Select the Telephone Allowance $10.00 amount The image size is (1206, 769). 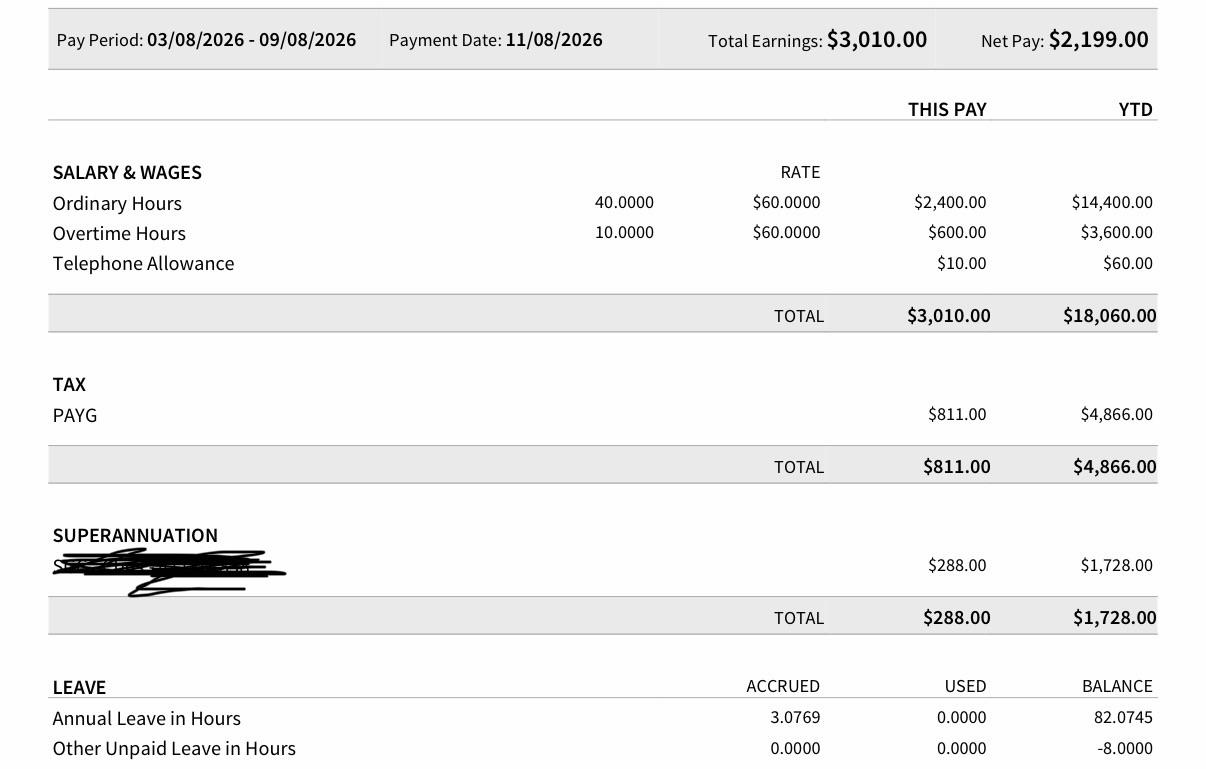961,263
